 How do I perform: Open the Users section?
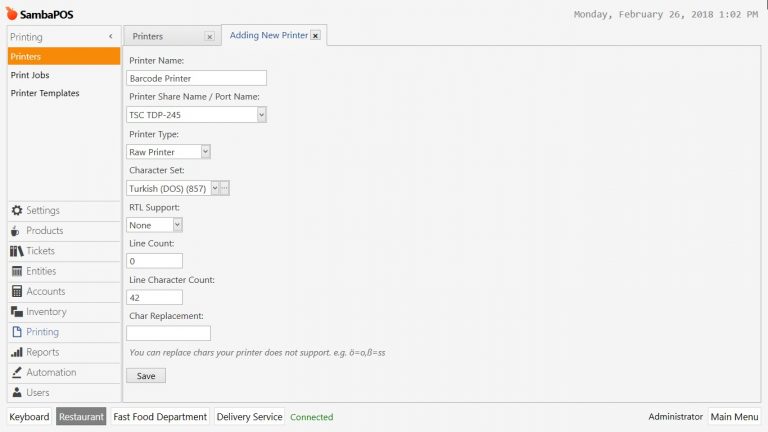pyautogui.click(x=64, y=392)
